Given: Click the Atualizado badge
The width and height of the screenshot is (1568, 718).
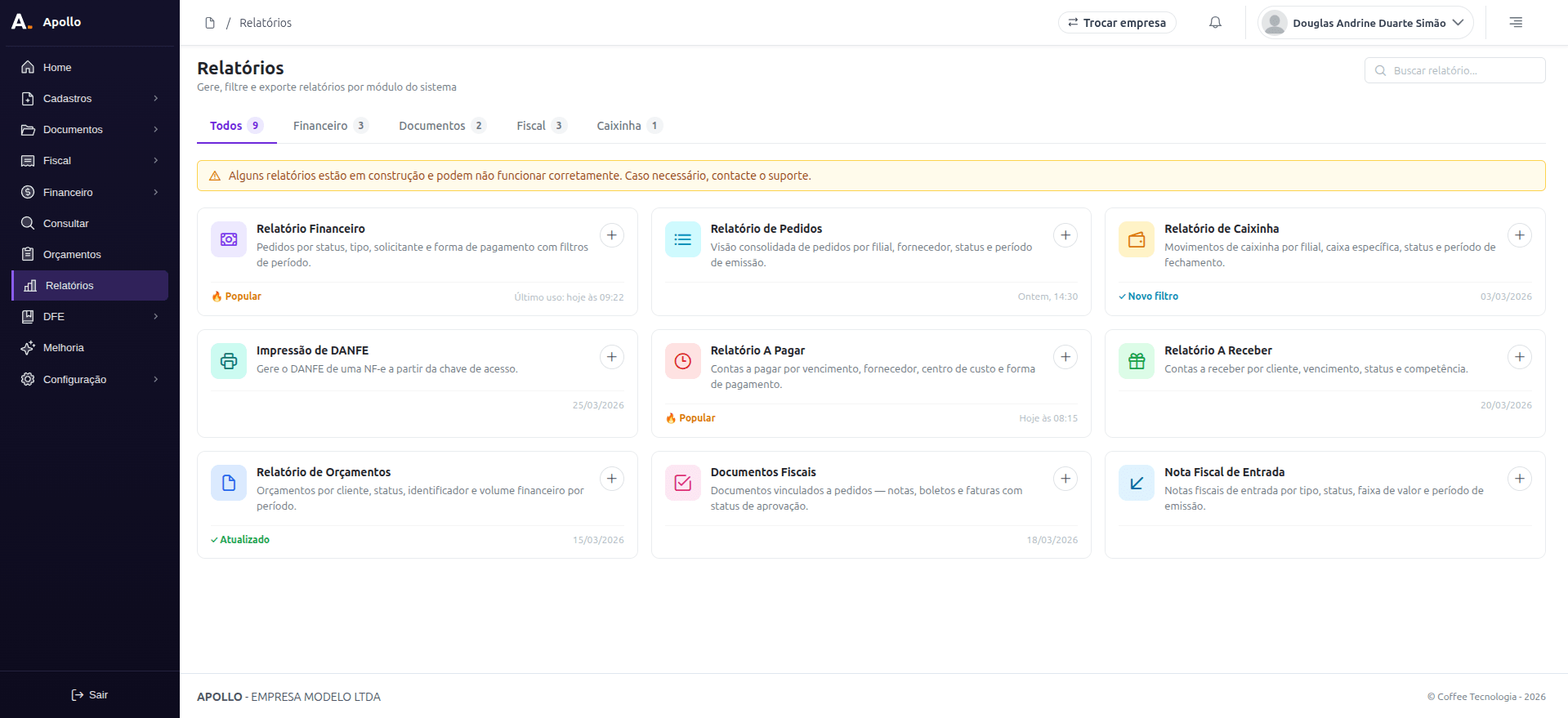Looking at the screenshot, I should click(x=240, y=540).
